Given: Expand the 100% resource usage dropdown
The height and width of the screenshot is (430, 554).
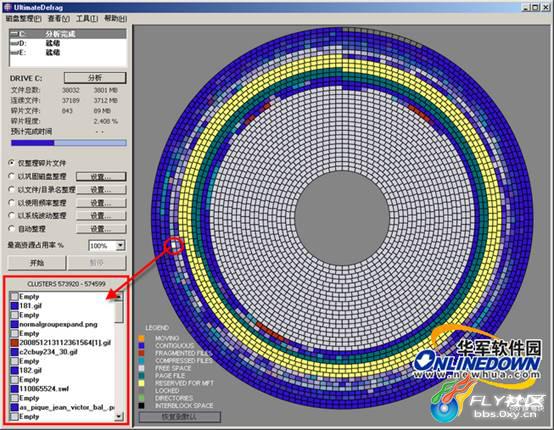Looking at the screenshot, I should [120, 245].
